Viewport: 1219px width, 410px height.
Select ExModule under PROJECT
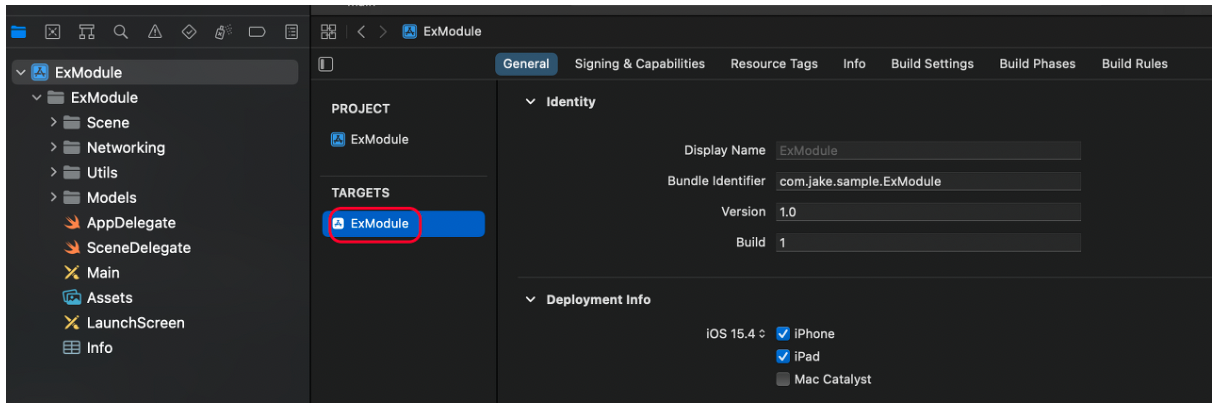point(370,140)
